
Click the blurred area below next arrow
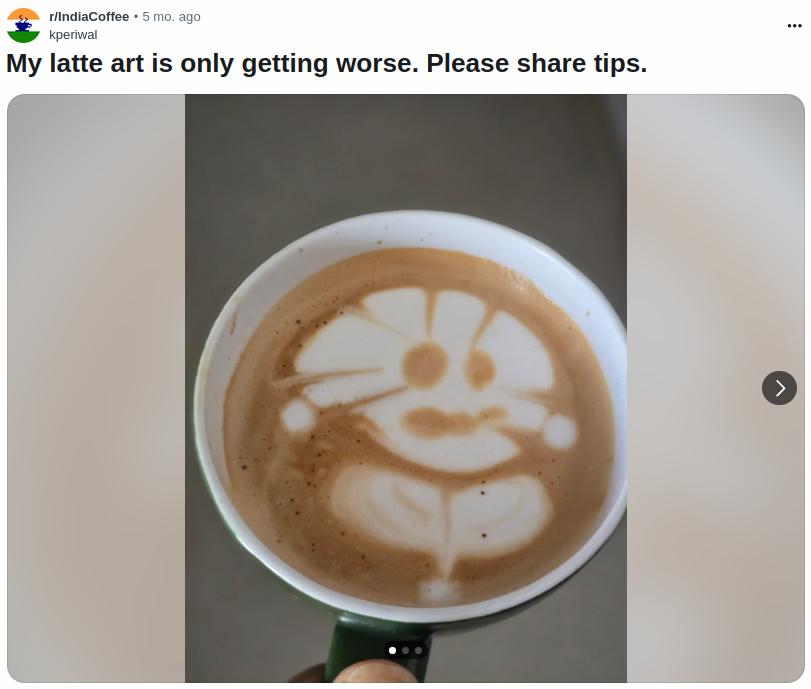[716, 543]
